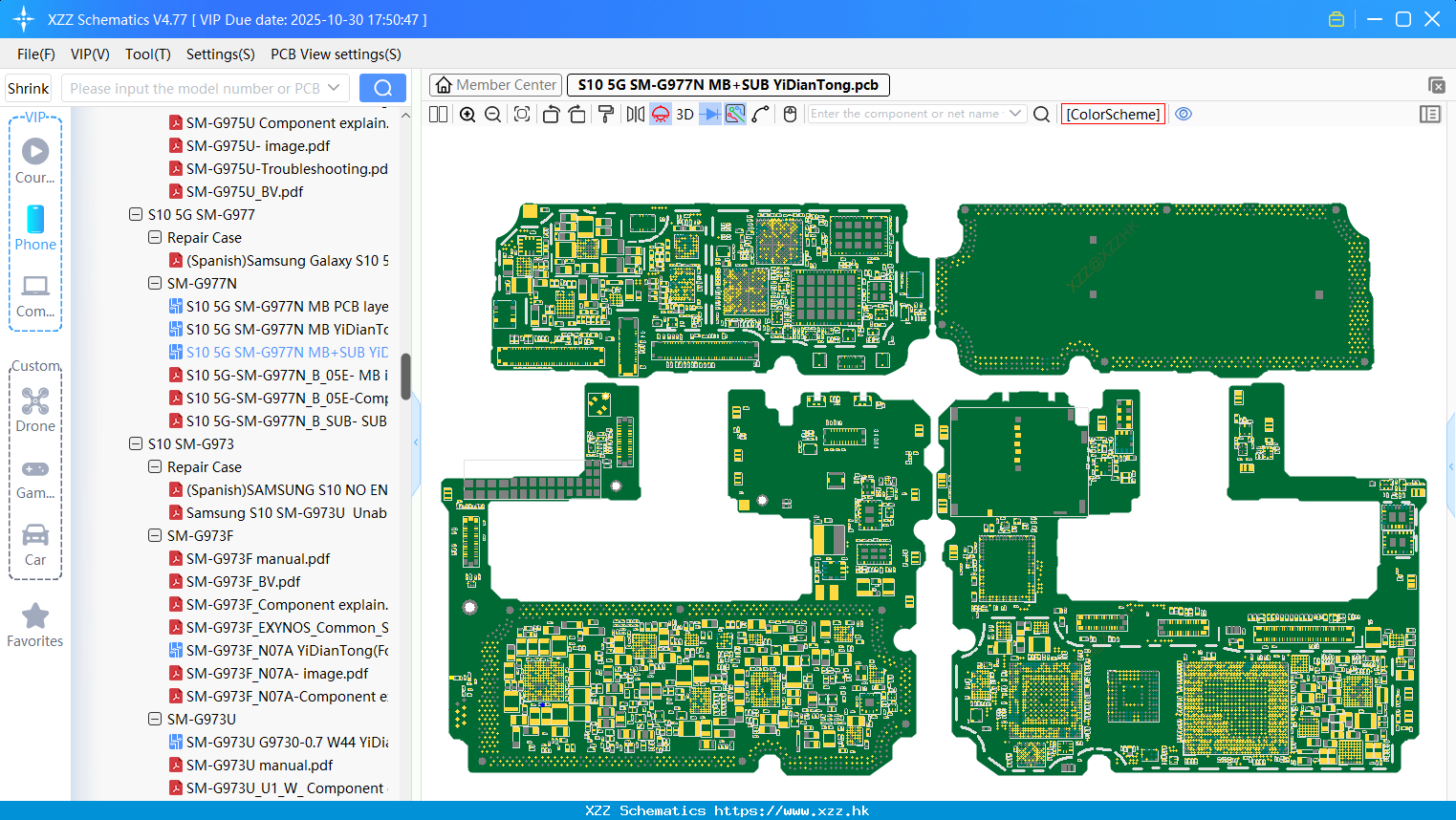Select the Drone category
The width and height of the screenshot is (1456, 820).
[x=35, y=409]
